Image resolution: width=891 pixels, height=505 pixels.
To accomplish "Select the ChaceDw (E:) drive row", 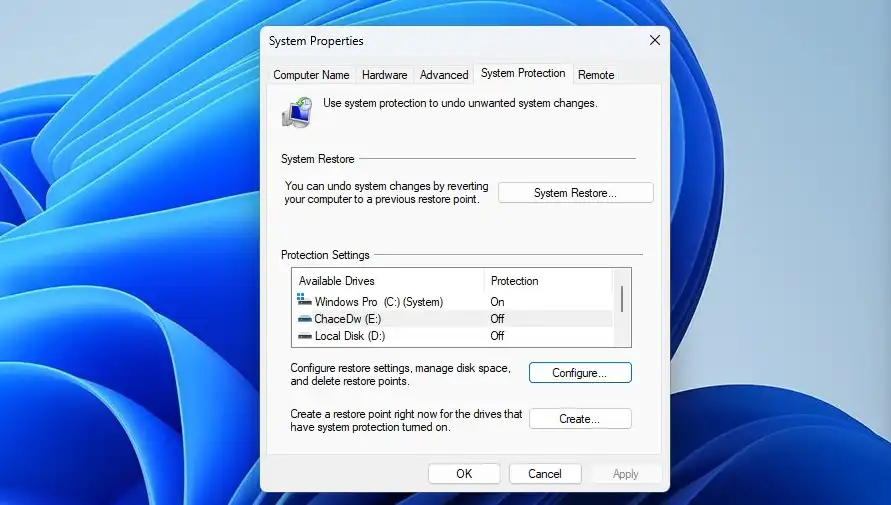I will (452, 319).
